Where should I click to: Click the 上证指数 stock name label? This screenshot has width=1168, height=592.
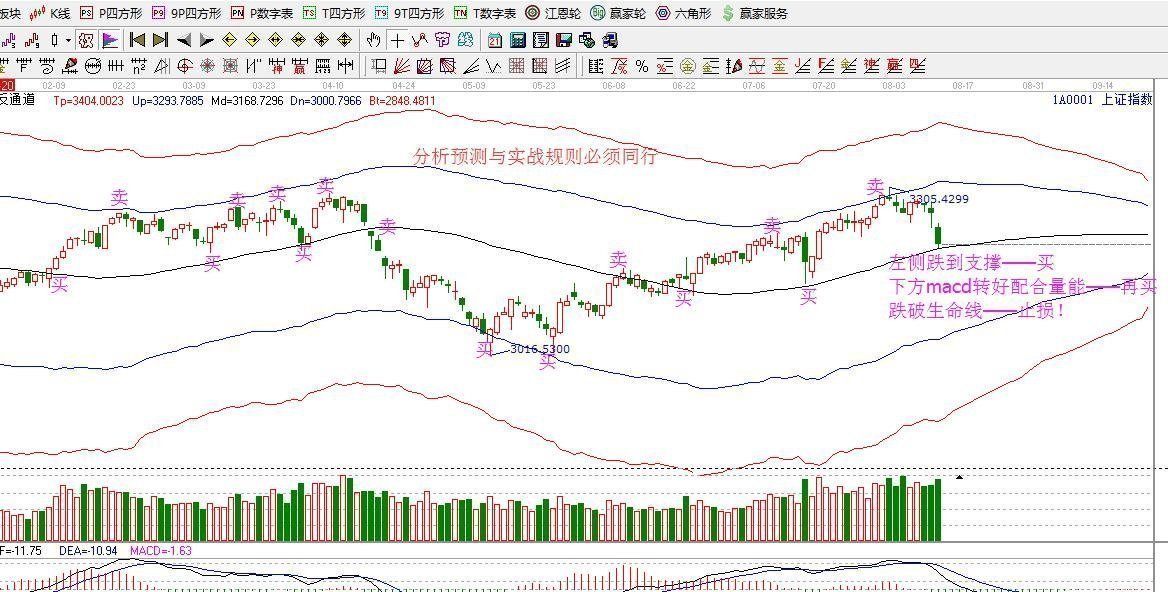(1127, 100)
